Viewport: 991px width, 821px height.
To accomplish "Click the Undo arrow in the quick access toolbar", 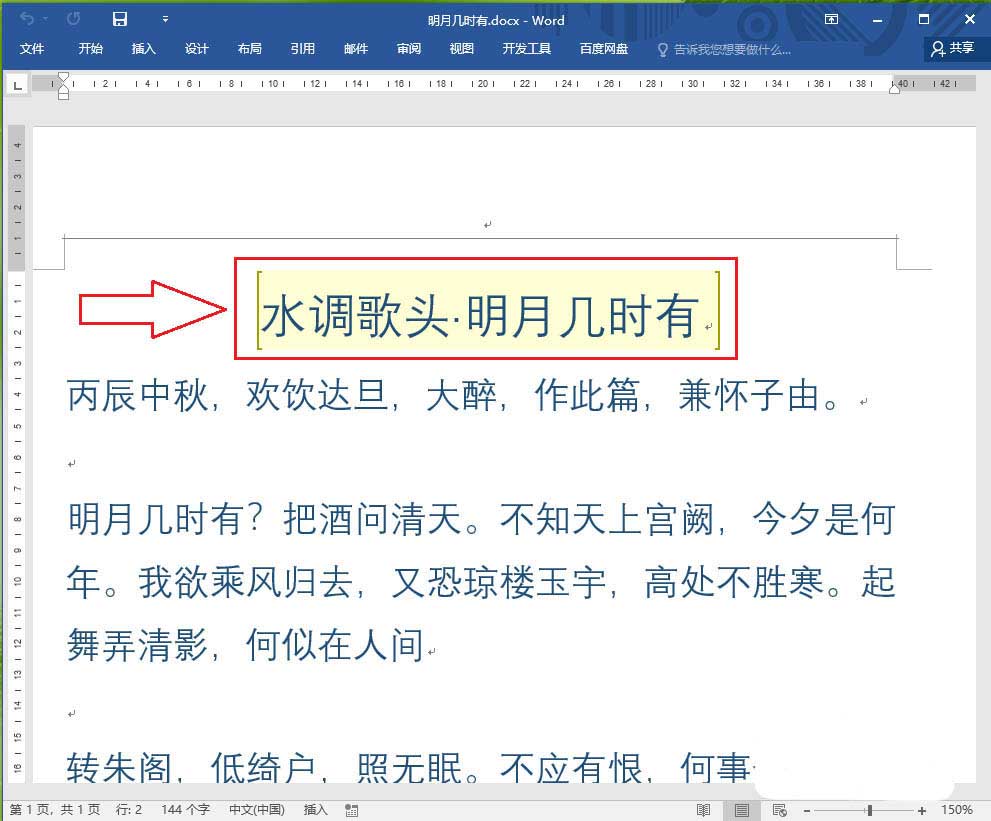I will pos(27,19).
